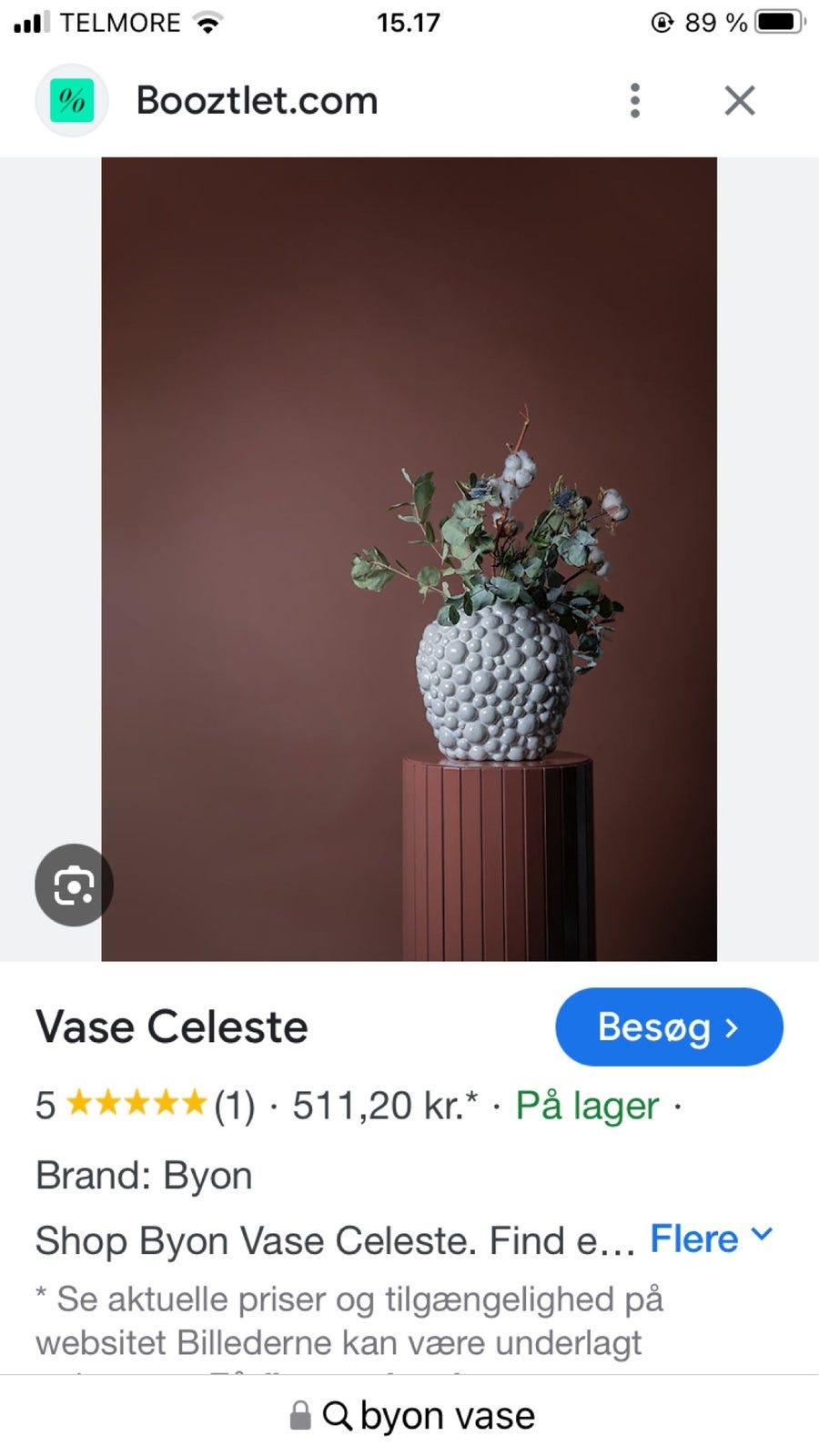Tap the five-star rating stars
Viewport: 819px width, 1456px height.
136,1104
